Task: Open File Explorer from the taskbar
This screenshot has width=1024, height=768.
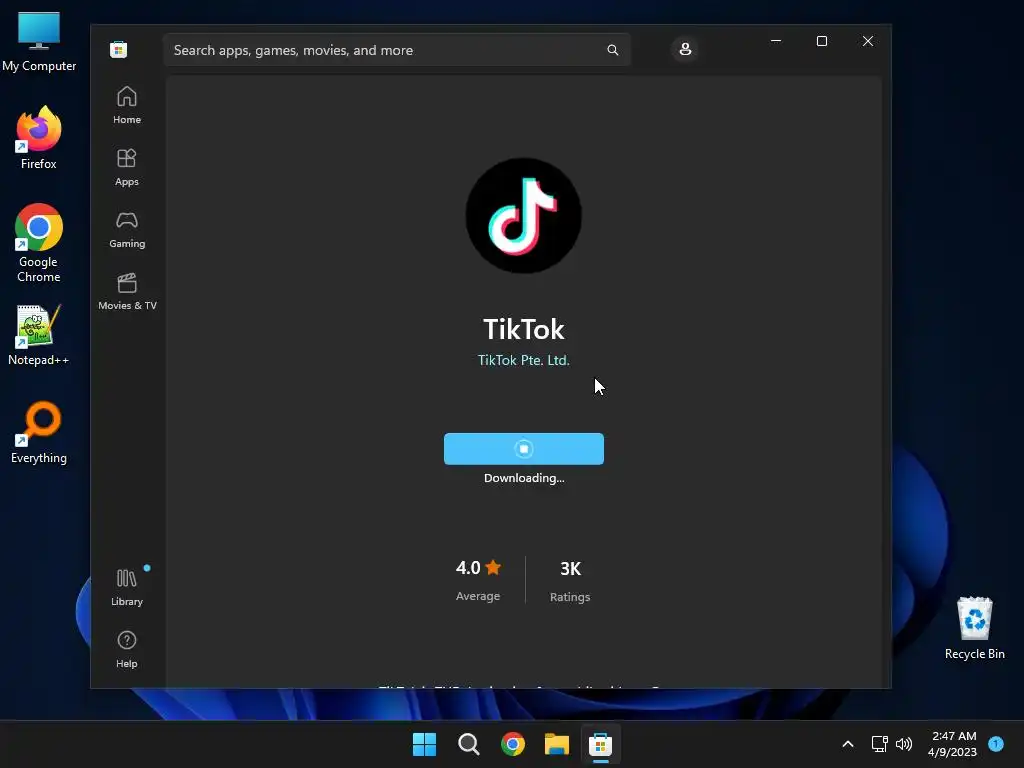Action: coord(557,744)
